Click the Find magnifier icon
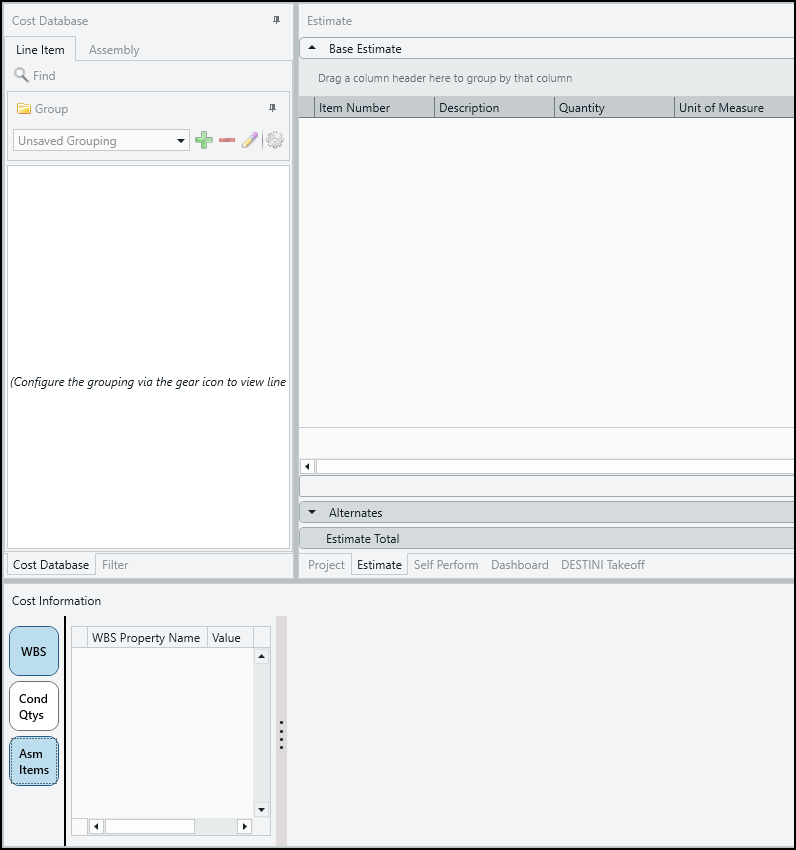796x850 pixels. coord(21,75)
